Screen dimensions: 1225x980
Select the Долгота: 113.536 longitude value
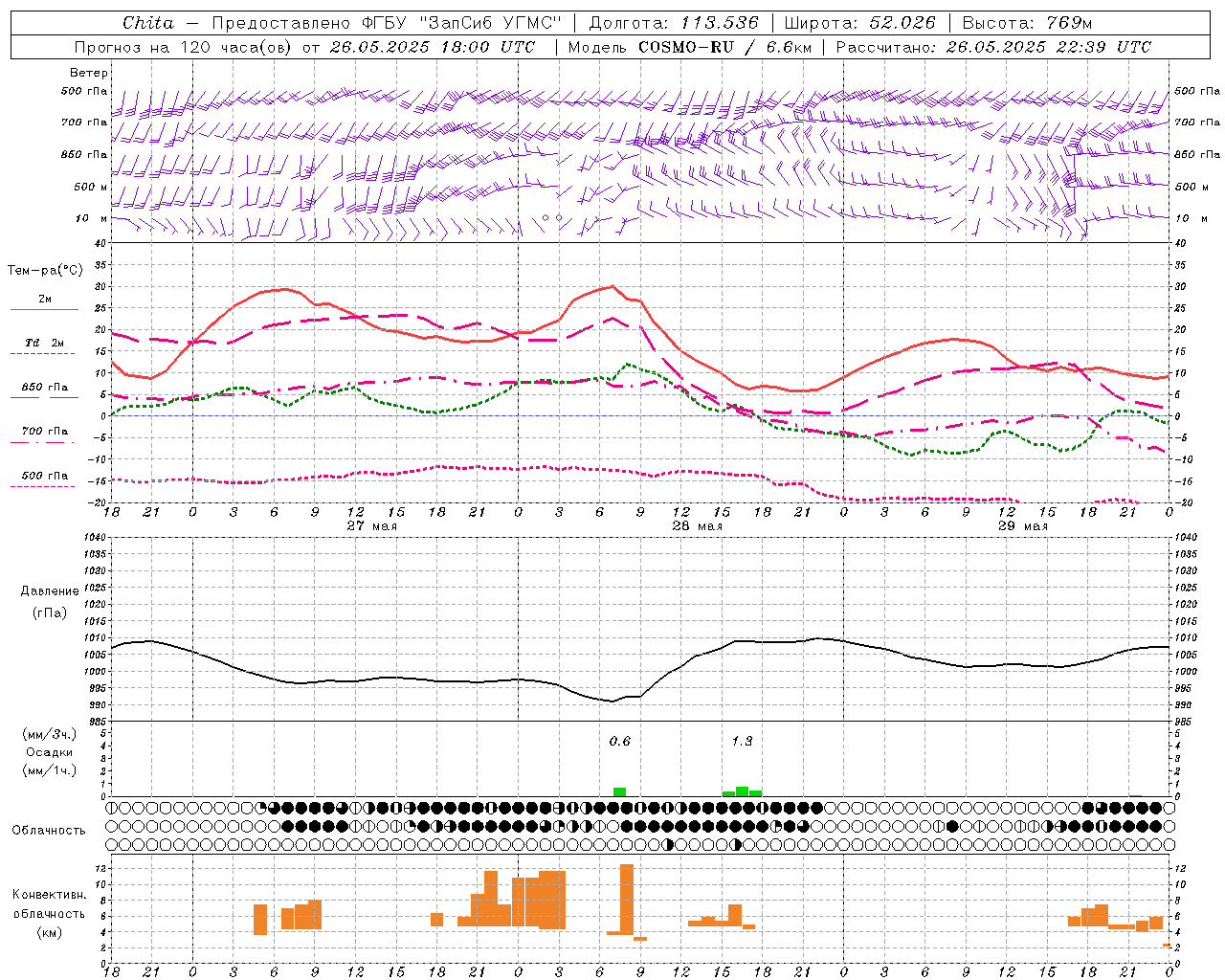pos(674,23)
